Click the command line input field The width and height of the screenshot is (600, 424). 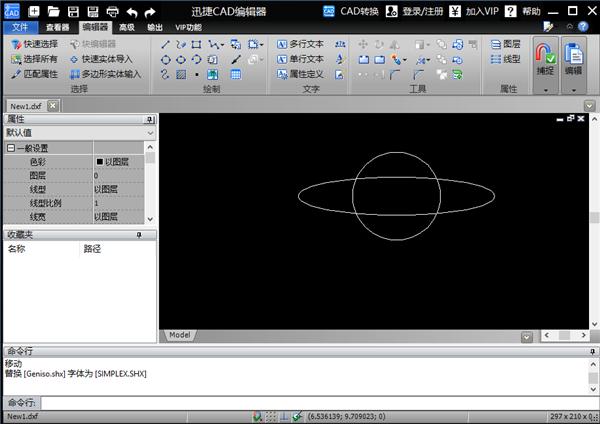point(300,402)
